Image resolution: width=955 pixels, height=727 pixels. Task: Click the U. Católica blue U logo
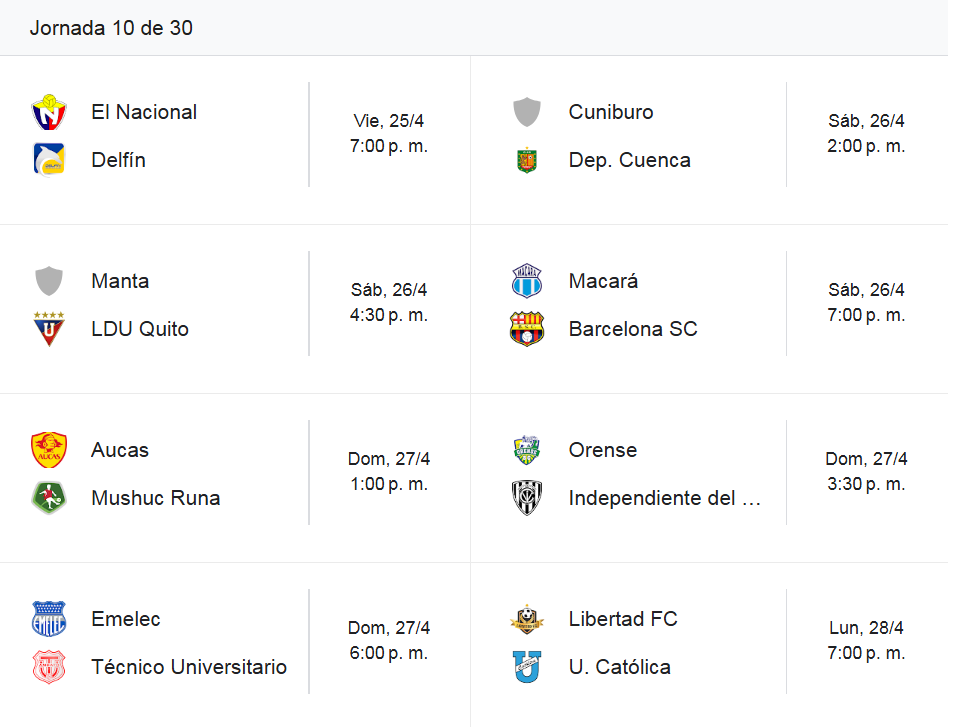(x=527, y=667)
